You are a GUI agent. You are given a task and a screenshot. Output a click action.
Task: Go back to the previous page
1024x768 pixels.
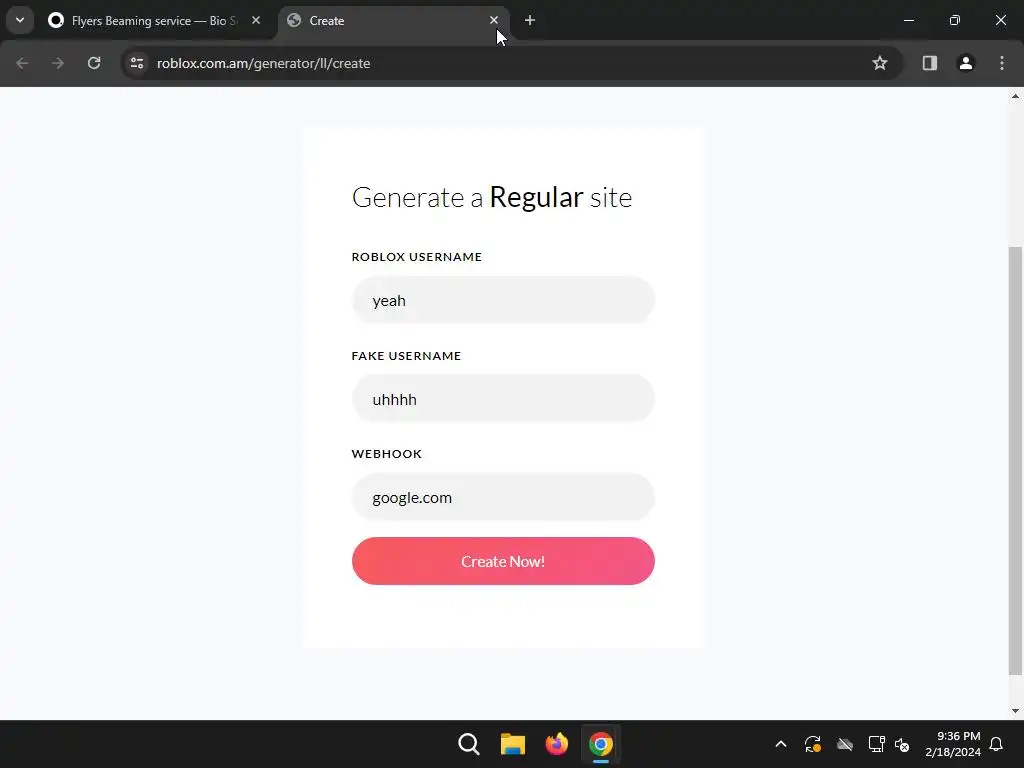click(22, 63)
